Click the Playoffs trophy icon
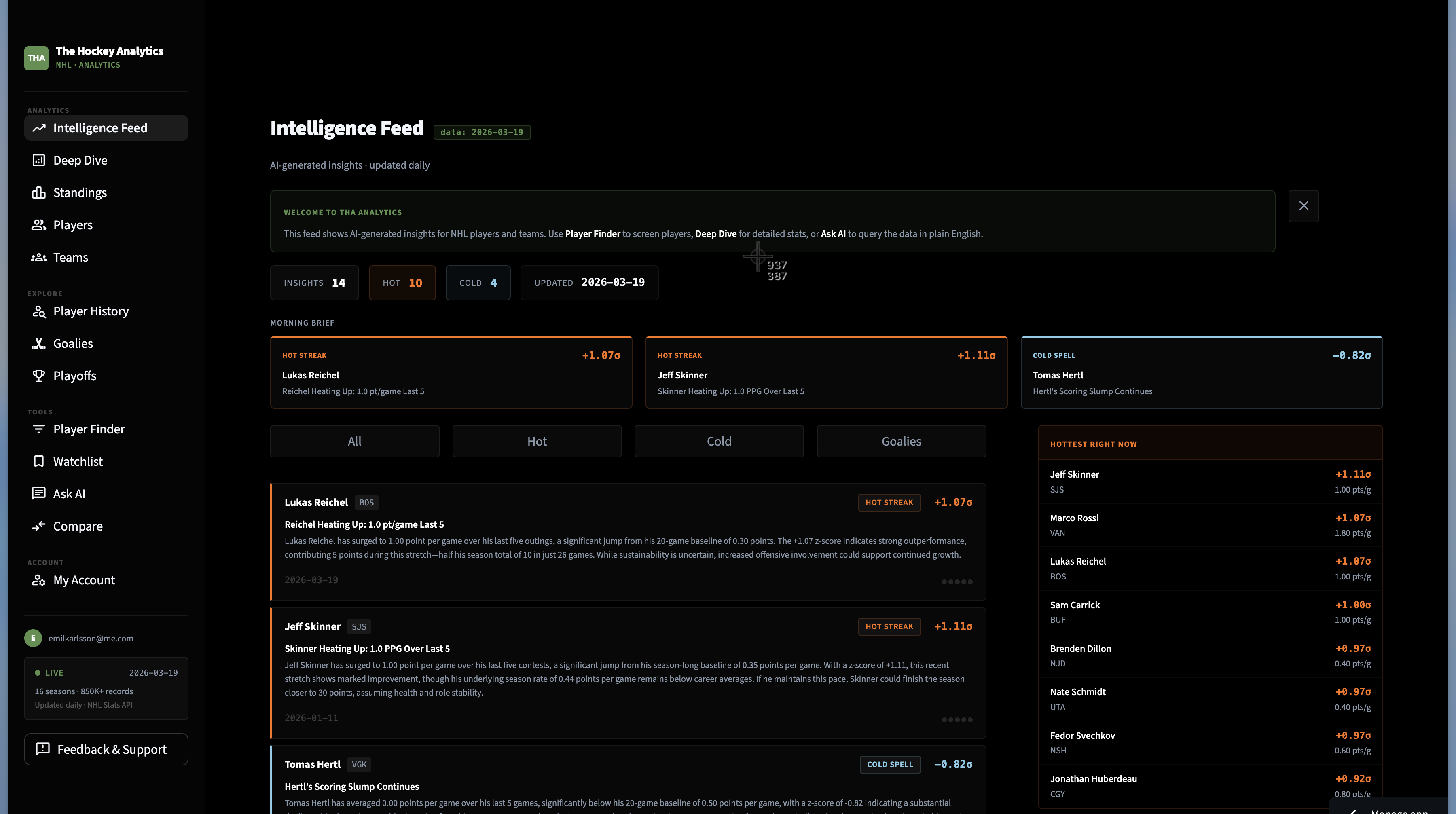This screenshot has width=1456, height=814. (38, 375)
